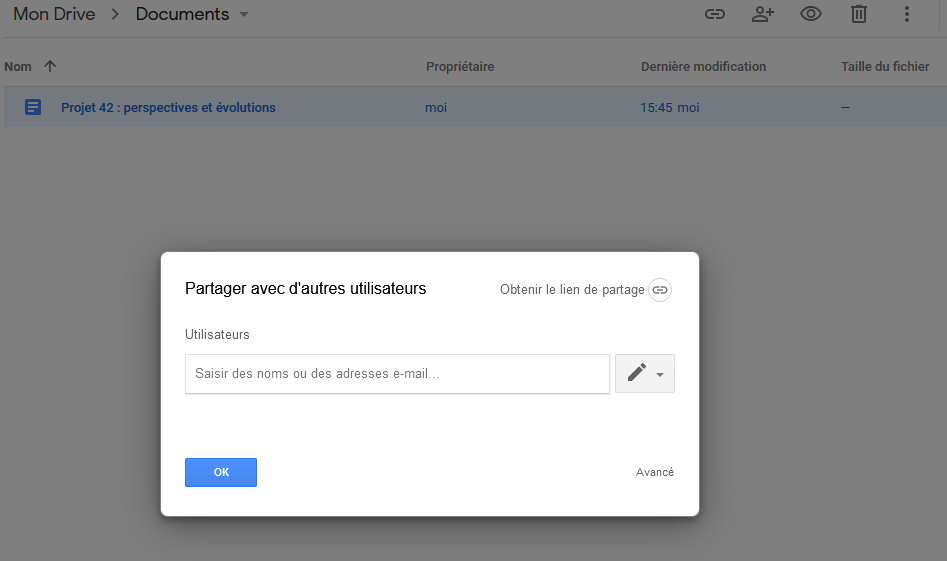Click the breadcrumb chevron separator after Mon Drive
The height and width of the screenshot is (561, 947).
point(115,14)
